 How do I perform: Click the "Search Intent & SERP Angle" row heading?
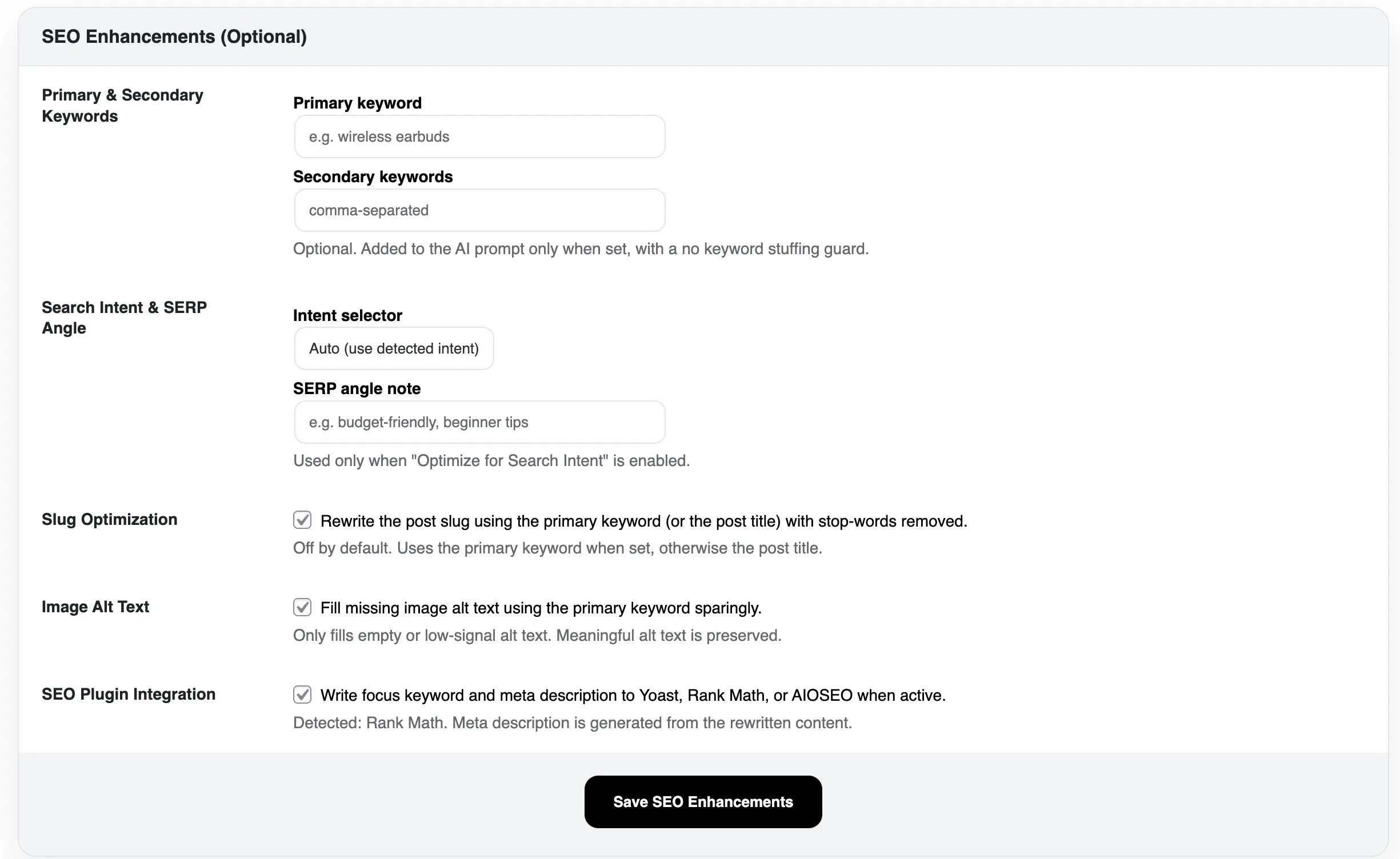(x=124, y=318)
